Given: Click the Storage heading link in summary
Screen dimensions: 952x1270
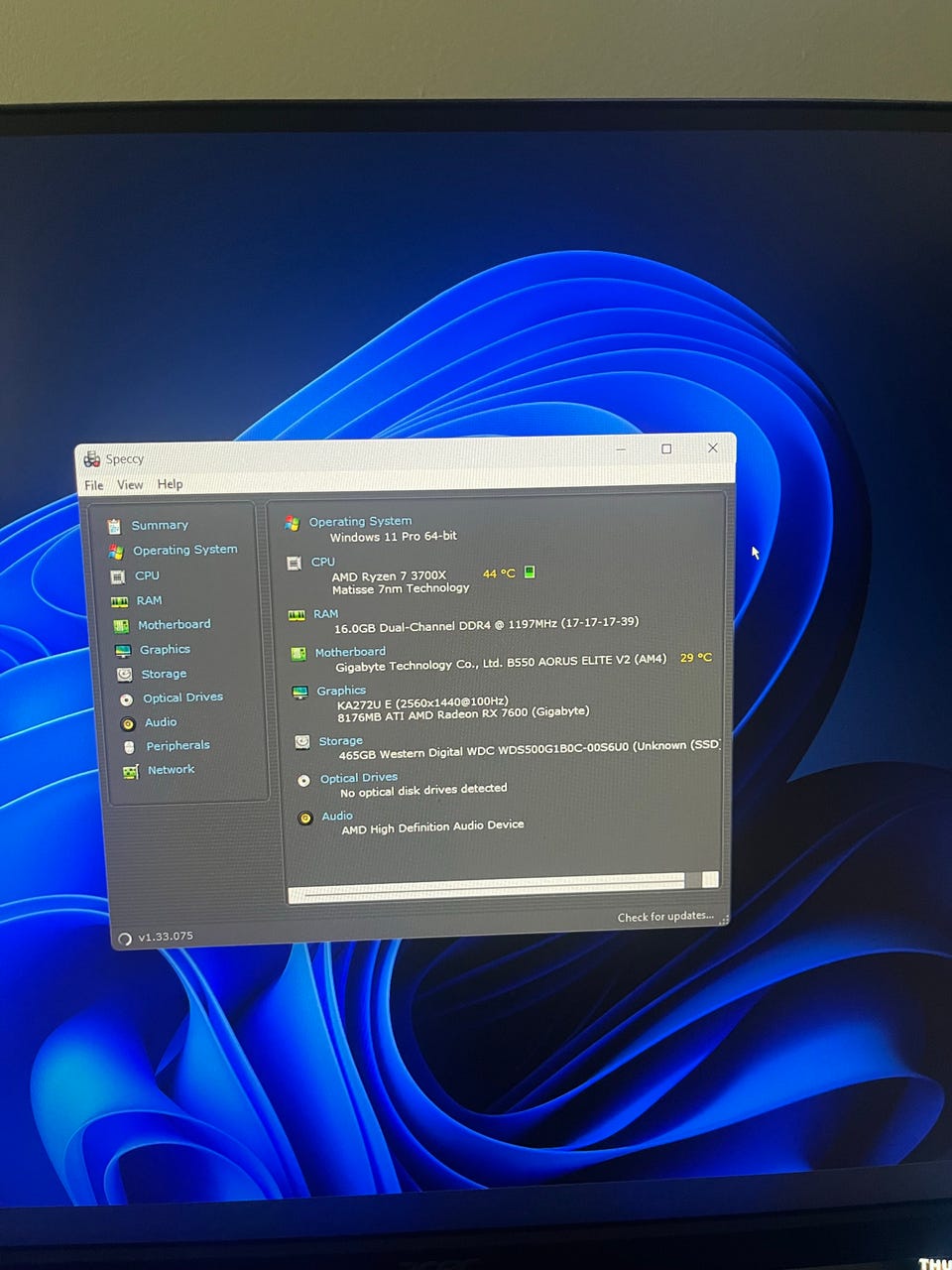Looking at the screenshot, I should 341,741.
